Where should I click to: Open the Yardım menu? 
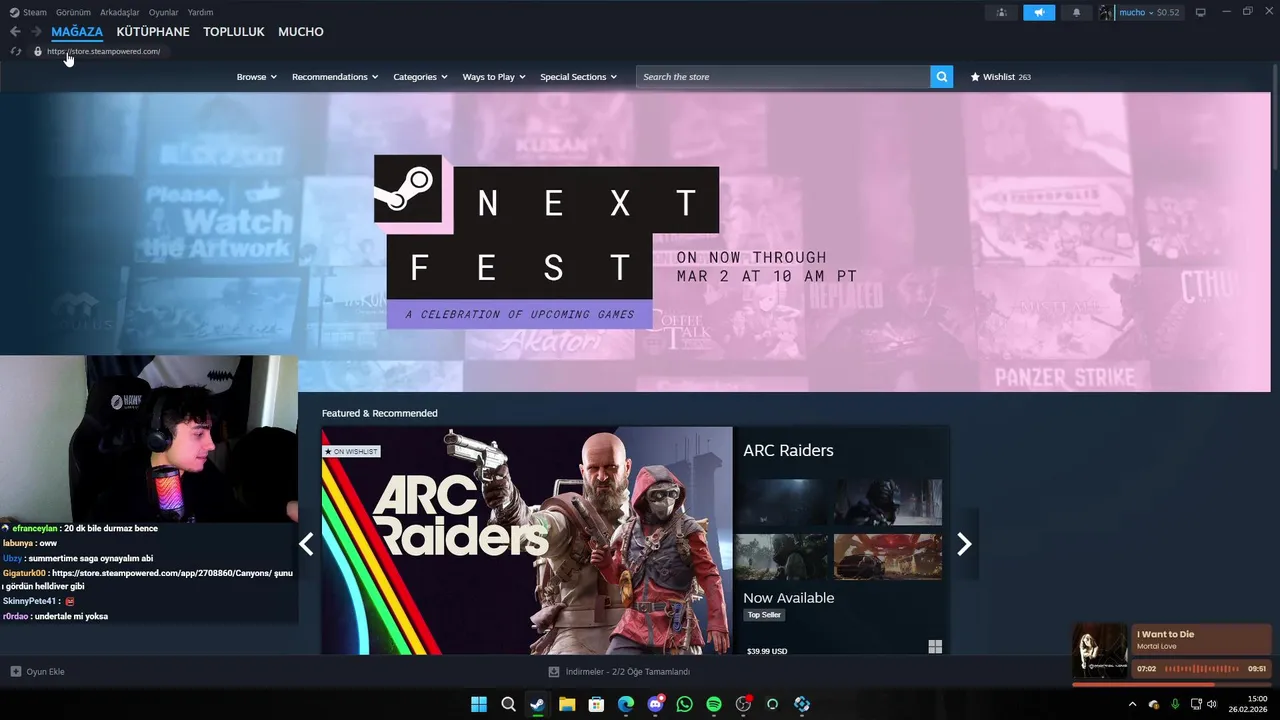(200, 12)
